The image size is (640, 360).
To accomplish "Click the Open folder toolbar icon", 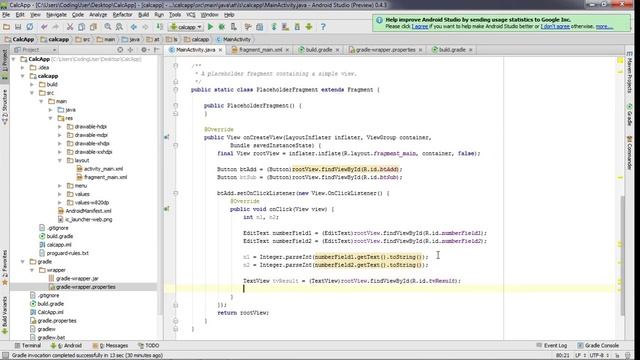I will point(6,27).
